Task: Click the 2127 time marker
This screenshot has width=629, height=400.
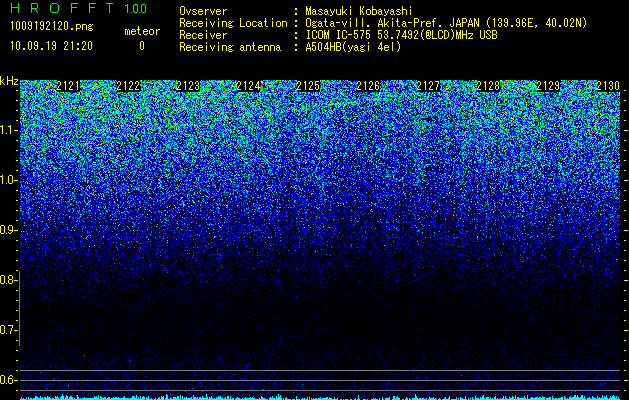Action: pyautogui.click(x=428, y=86)
